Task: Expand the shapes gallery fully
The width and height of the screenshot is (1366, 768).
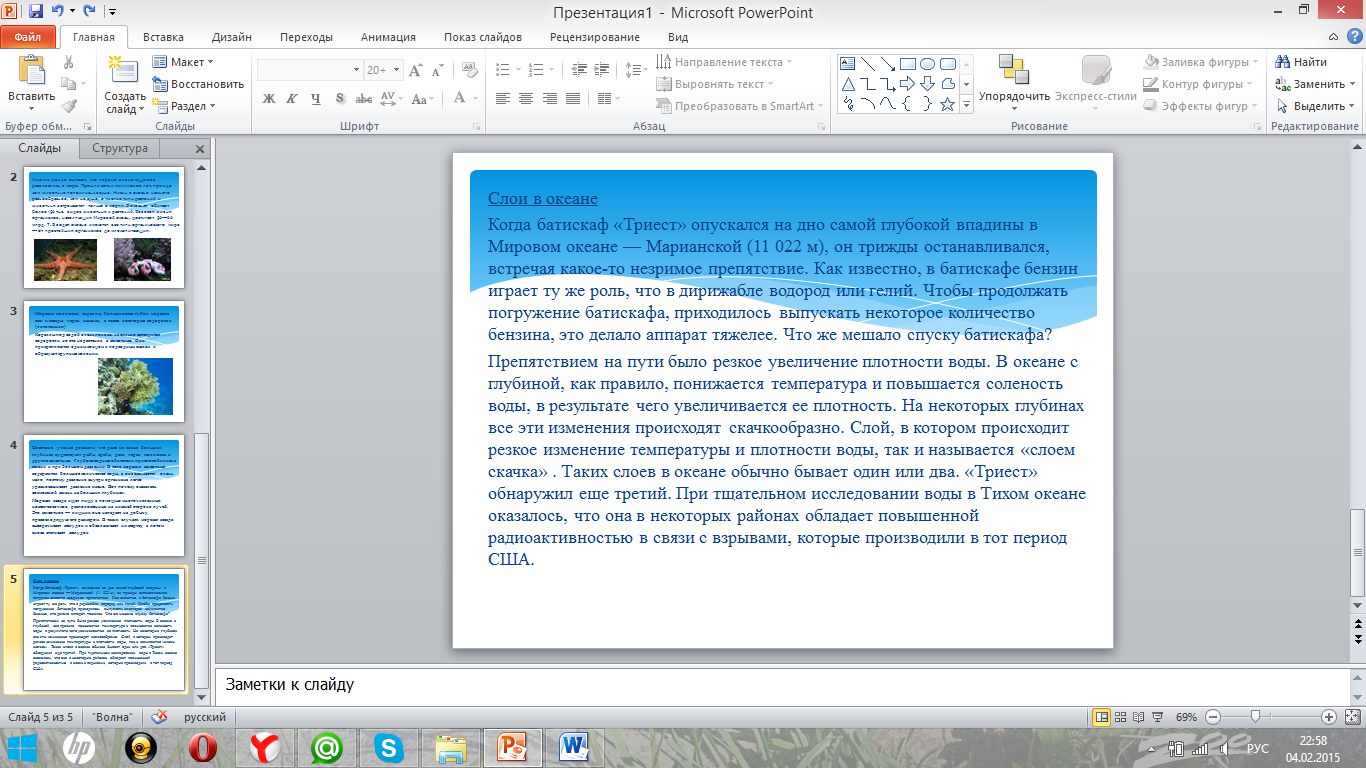Action: point(965,104)
